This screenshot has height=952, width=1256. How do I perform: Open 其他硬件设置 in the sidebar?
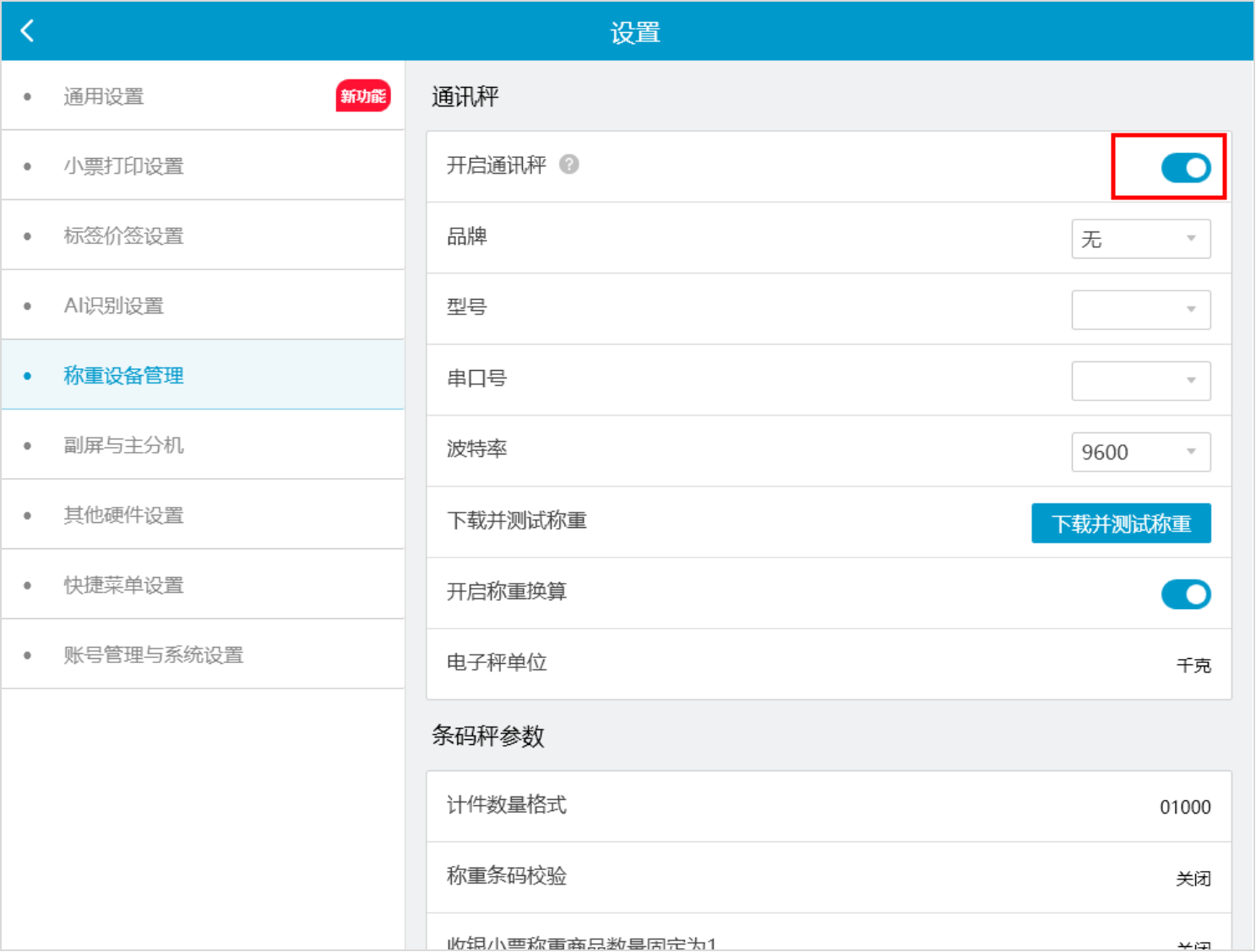[203, 515]
